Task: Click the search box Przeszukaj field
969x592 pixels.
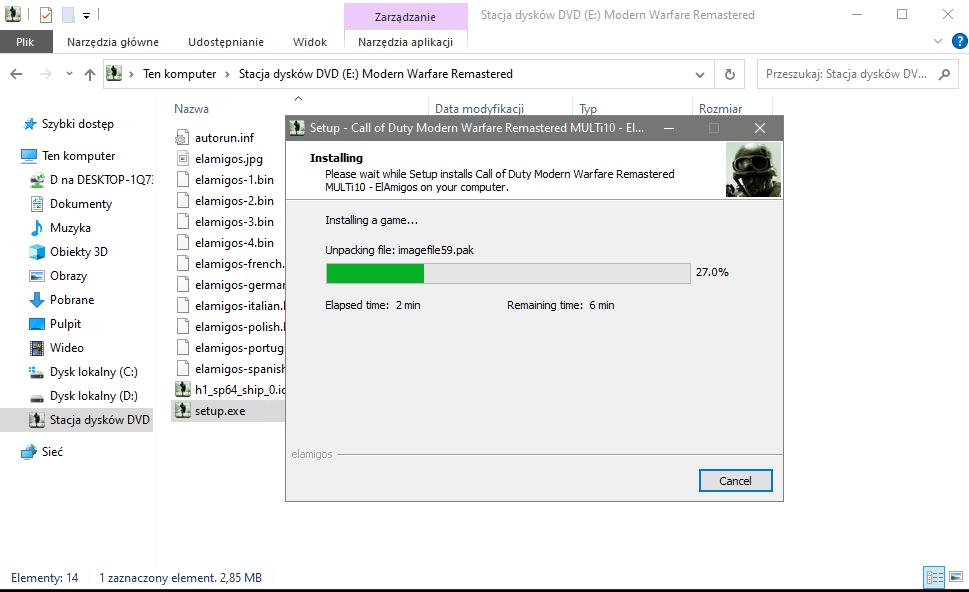Action: [845, 74]
